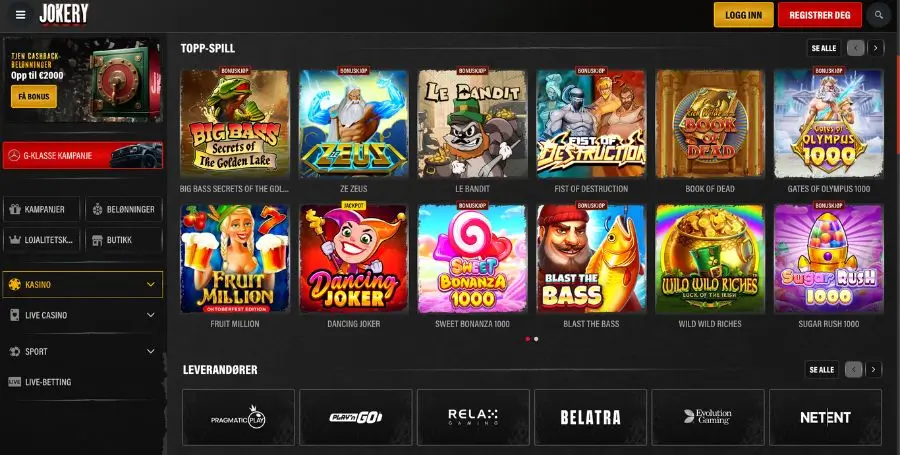Click the Logg Inn button
The width and height of the screenshot is (900, 455).
(x=743, y=15)
